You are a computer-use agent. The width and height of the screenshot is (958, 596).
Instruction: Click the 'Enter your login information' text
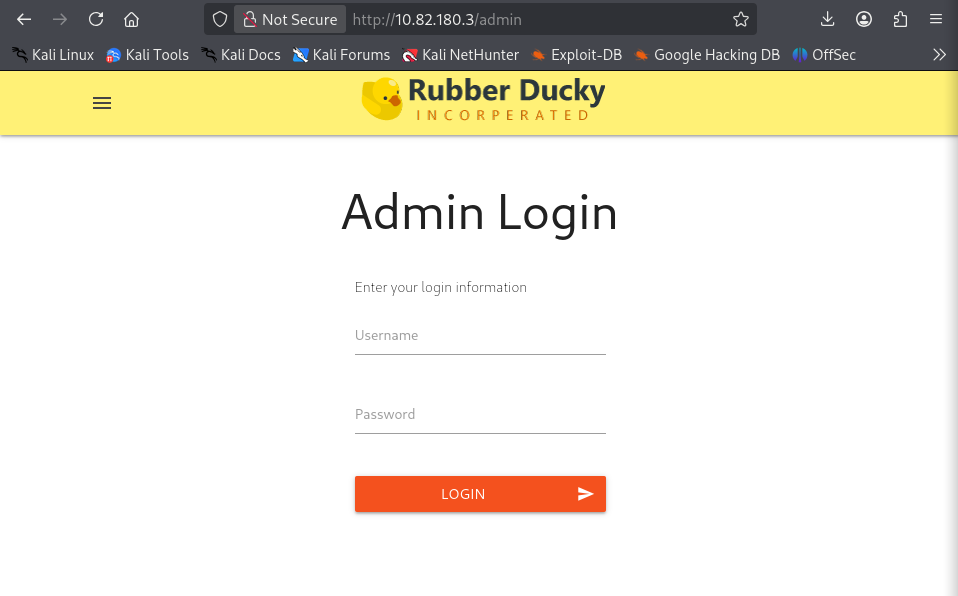click(x=441, y=288)
